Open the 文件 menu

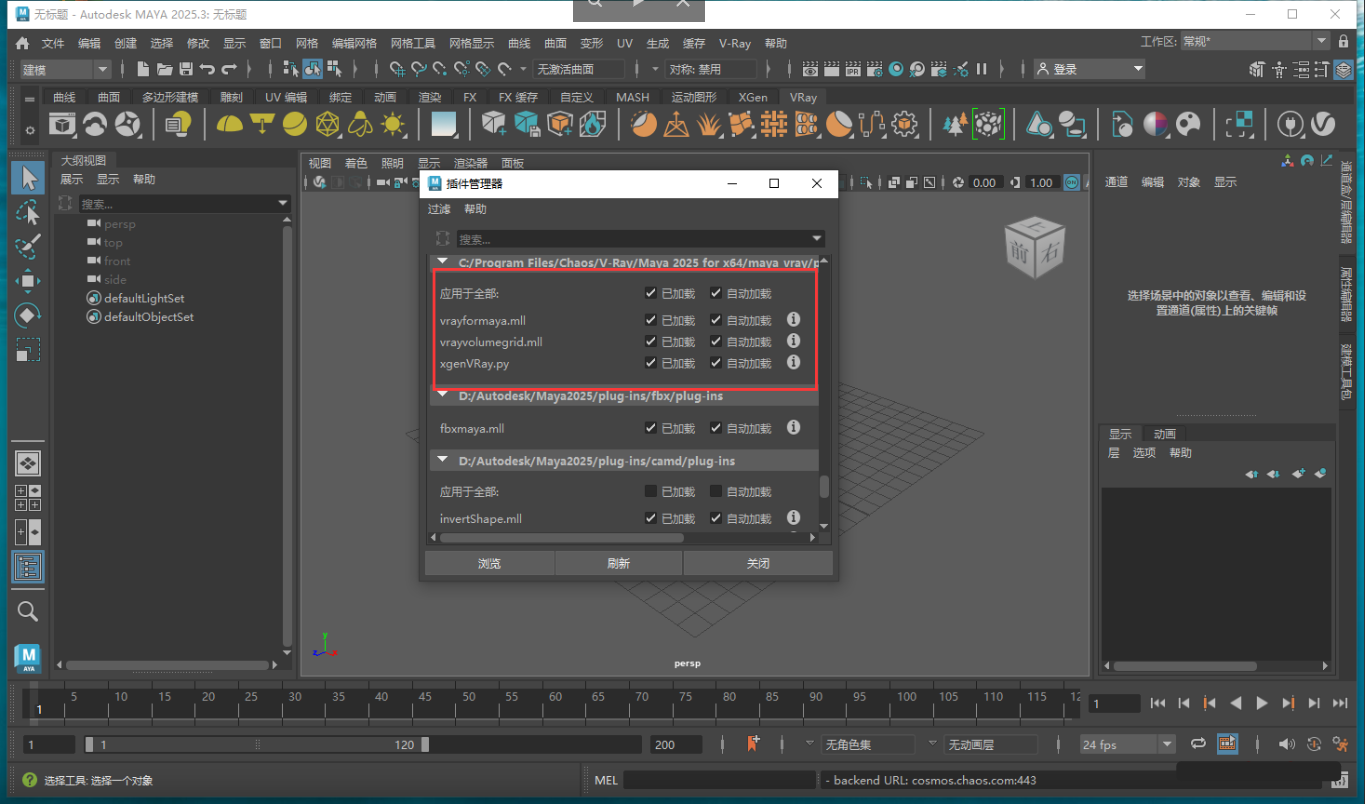53,43
